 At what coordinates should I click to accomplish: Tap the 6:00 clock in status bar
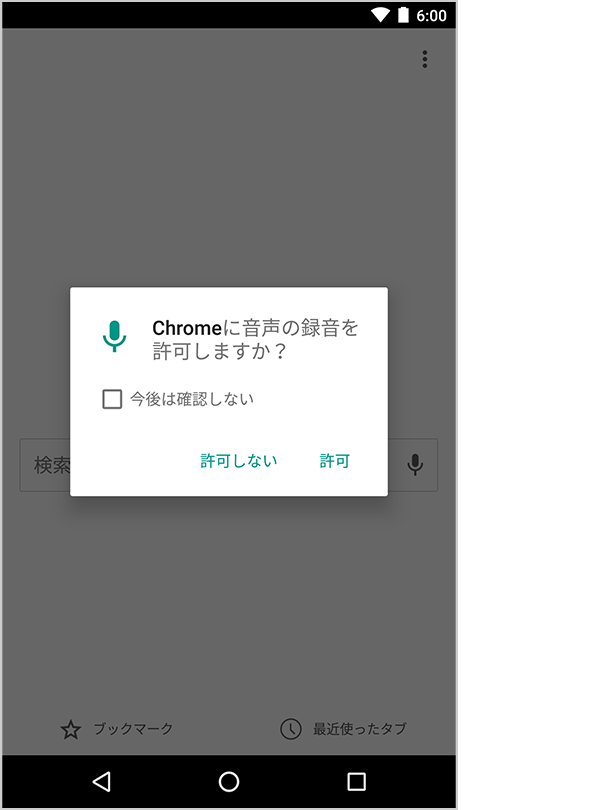431,15
